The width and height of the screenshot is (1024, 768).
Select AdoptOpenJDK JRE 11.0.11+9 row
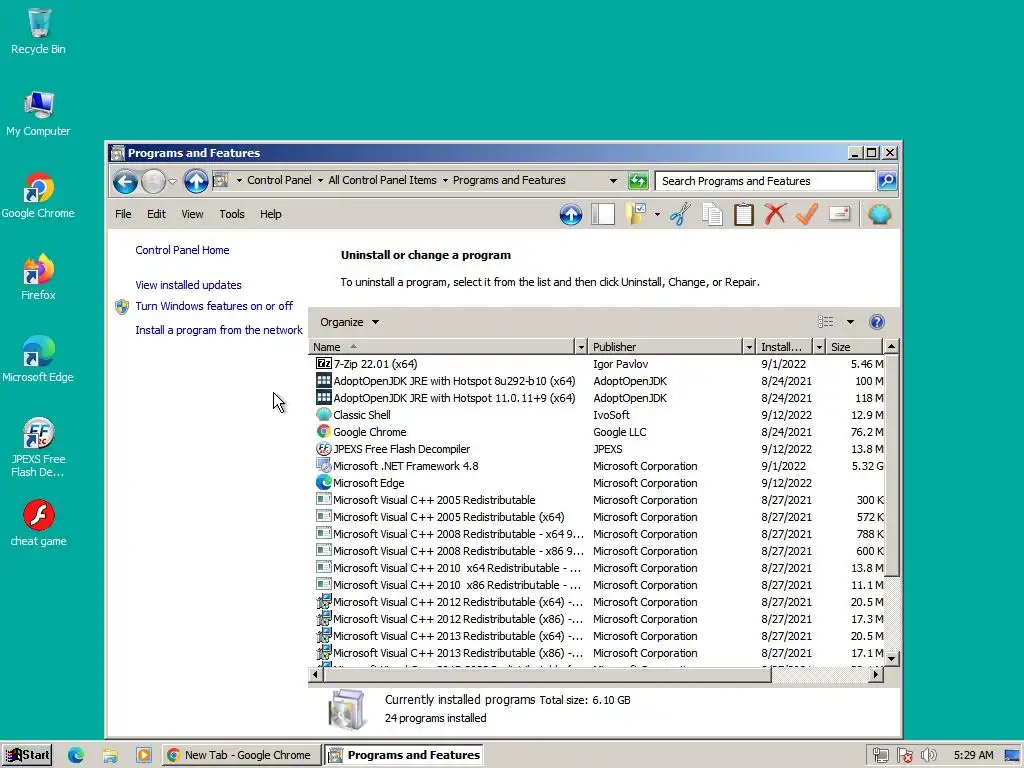pos(596,398)
